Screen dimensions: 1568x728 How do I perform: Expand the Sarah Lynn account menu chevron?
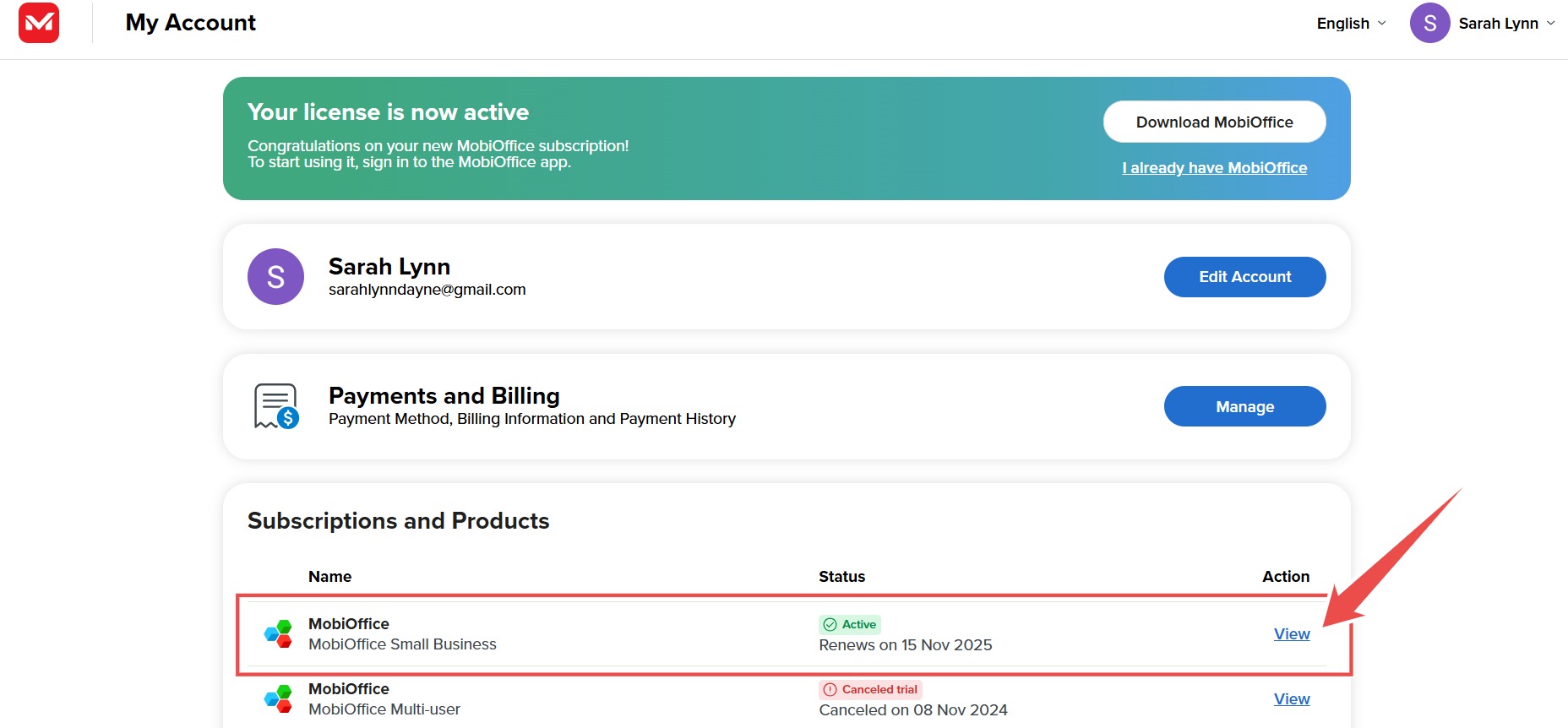1550,24
